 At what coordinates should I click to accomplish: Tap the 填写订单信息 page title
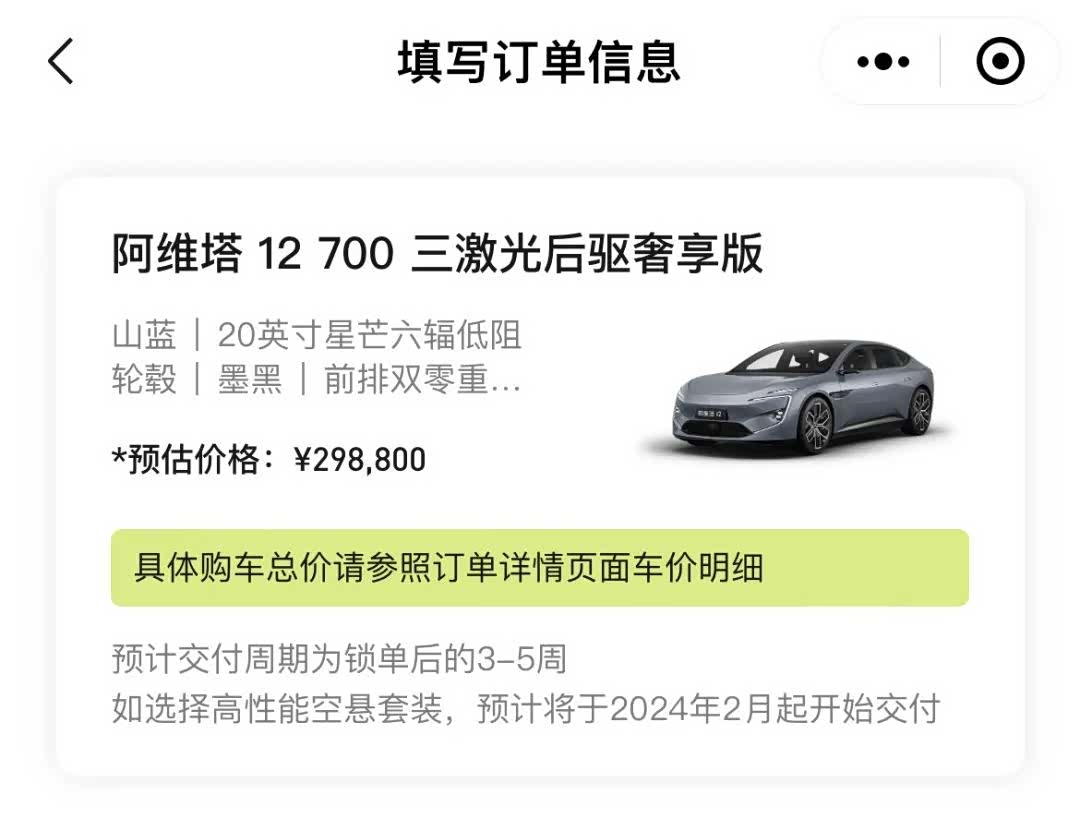point(539,62)
